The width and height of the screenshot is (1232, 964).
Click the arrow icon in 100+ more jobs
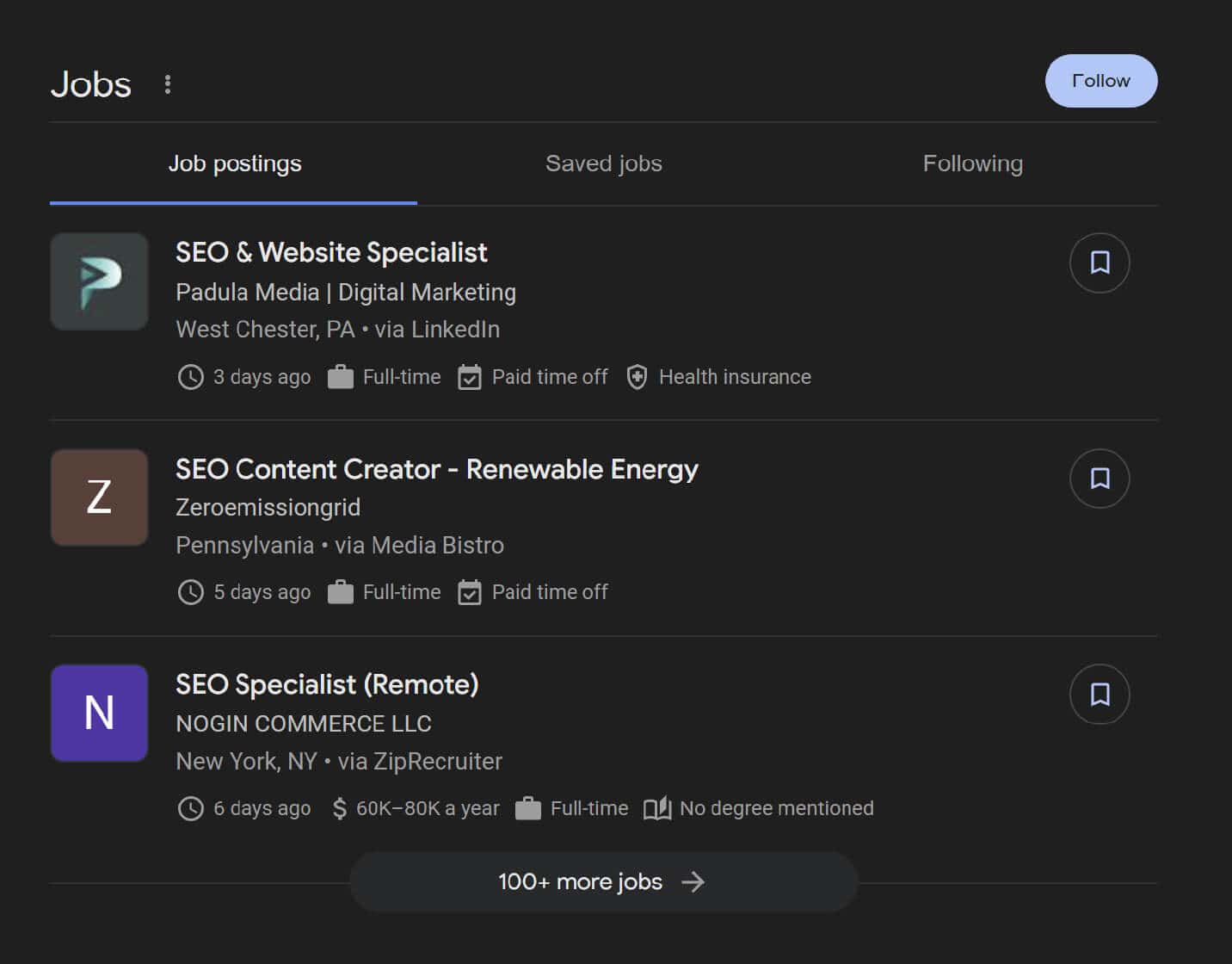point(693,881)
